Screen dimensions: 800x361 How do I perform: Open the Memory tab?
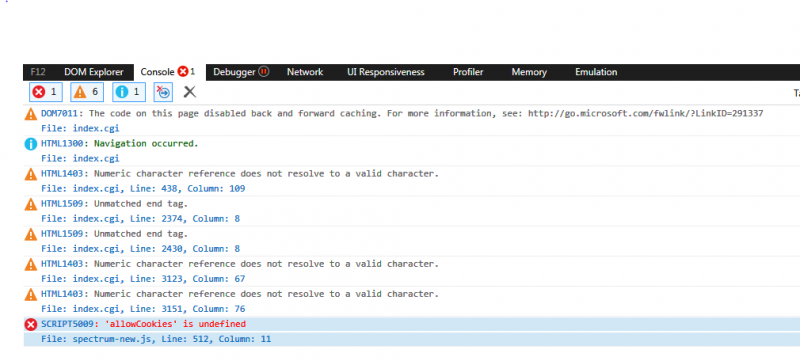coord(529,72)
